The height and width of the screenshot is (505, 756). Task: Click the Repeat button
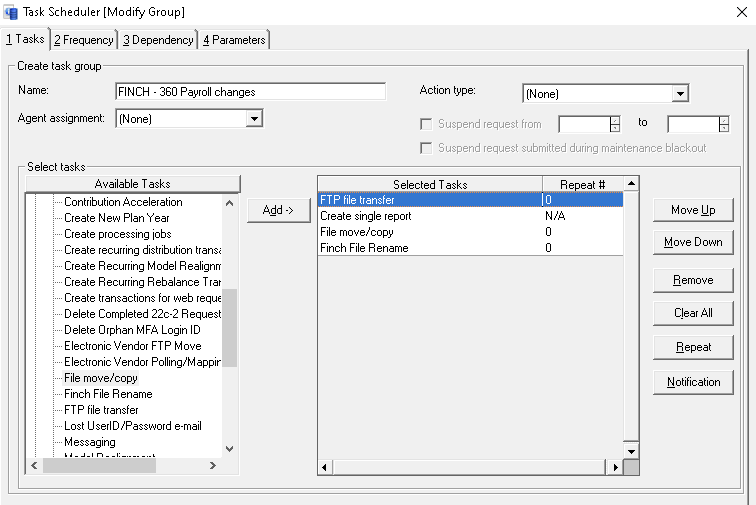pos(693,347)
